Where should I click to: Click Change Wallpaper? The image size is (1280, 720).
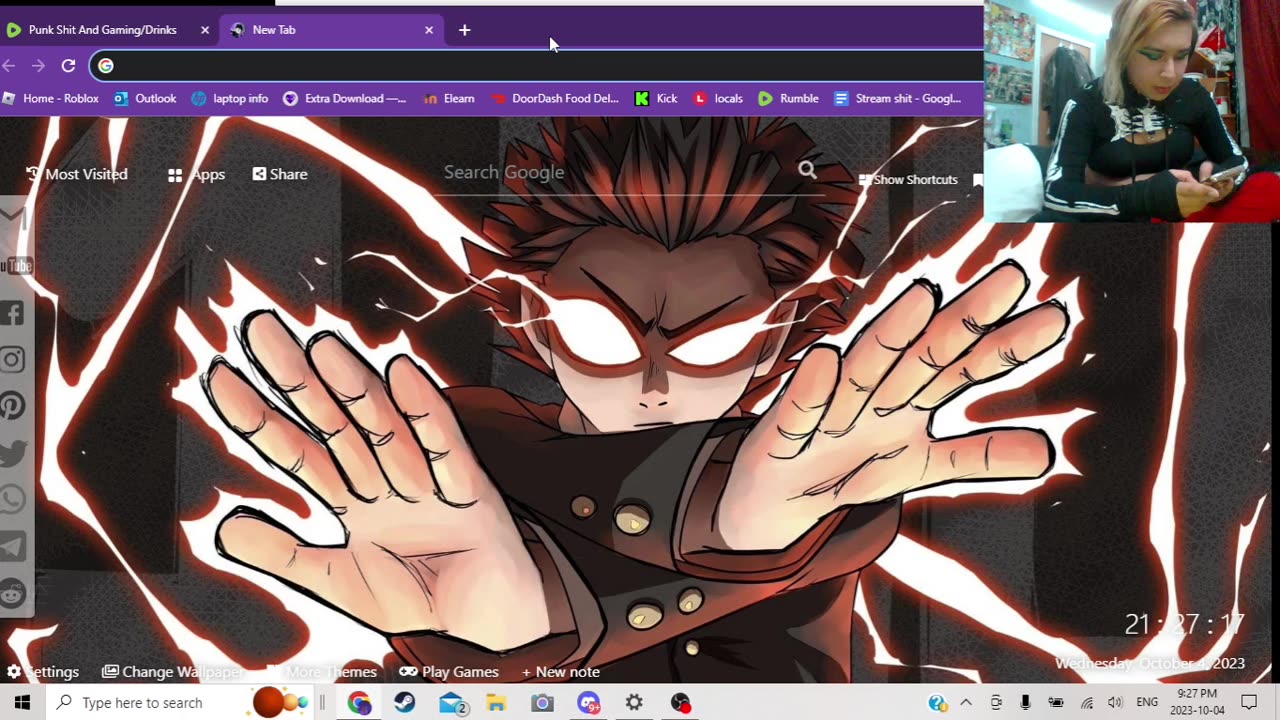(x=172, y=672)
